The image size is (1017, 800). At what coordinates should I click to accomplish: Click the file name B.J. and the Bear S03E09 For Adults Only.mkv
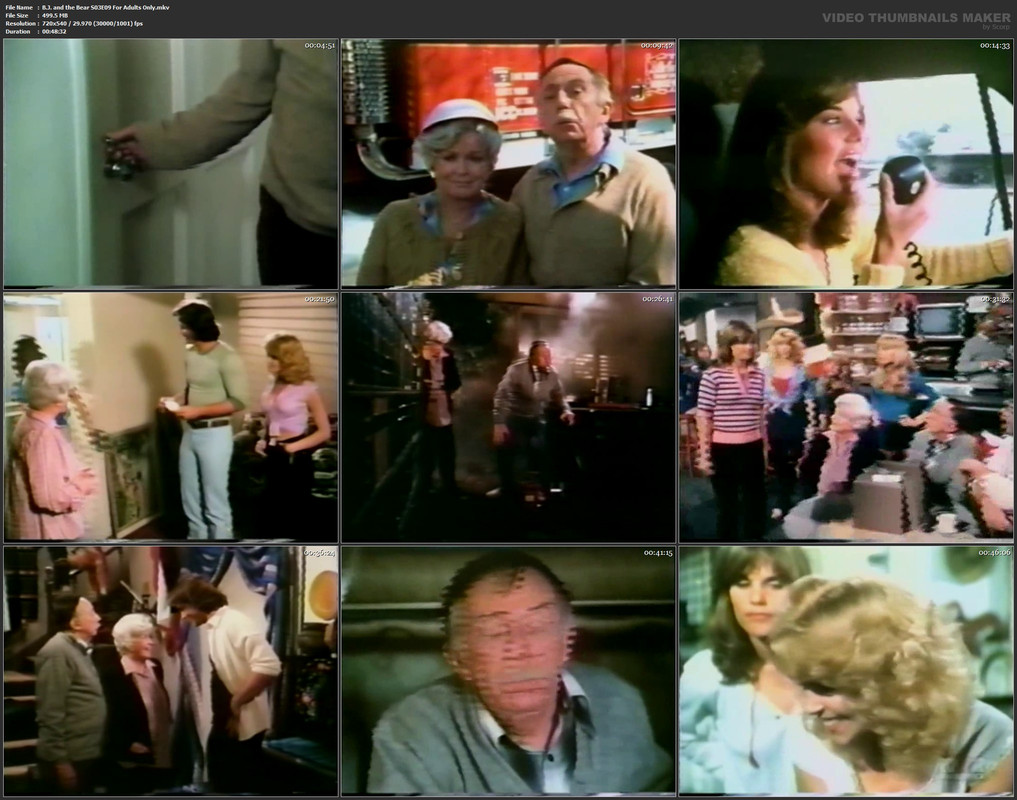point(106,7)
